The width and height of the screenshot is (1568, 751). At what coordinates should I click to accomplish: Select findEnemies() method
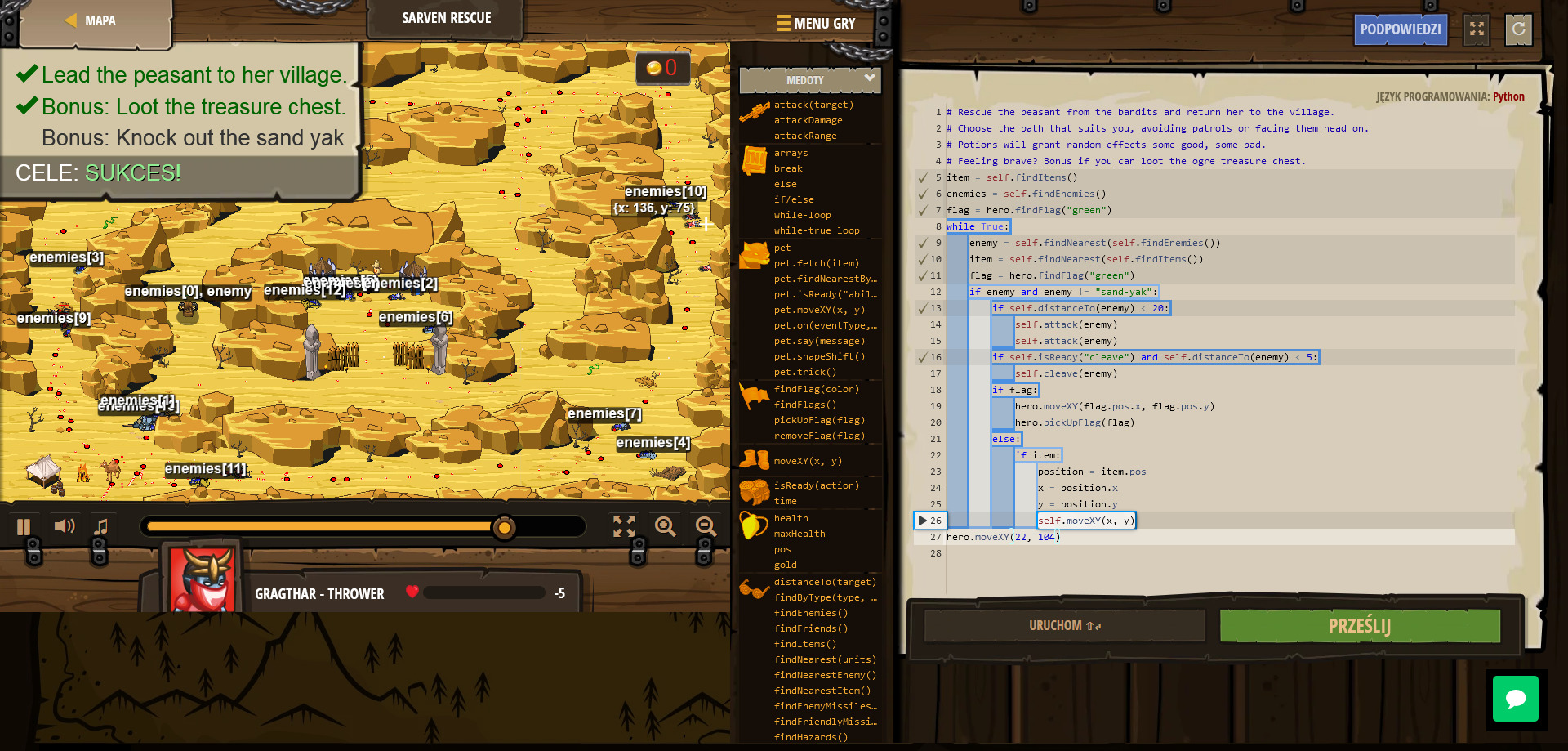pyautogui.click(x=811, y=613)
